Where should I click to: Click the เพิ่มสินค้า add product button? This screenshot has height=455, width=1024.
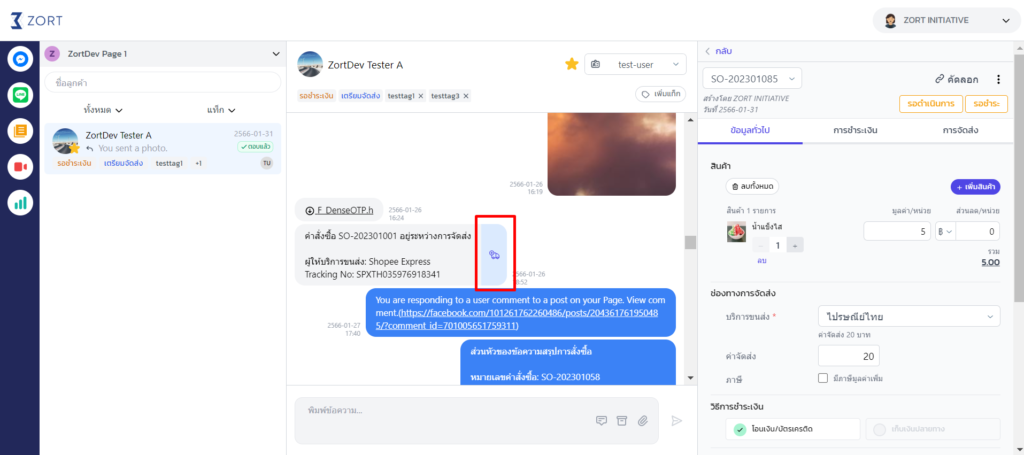(974, 187)
